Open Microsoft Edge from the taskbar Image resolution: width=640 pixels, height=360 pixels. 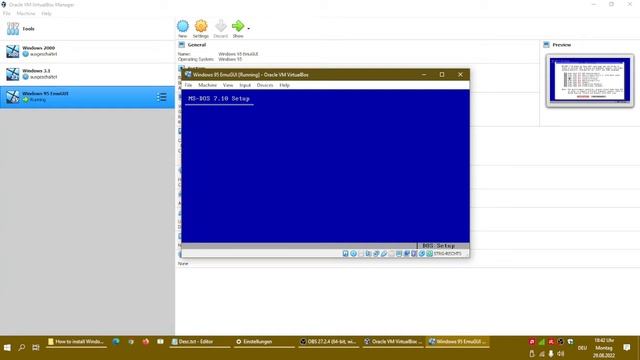[x=116, y=342]
